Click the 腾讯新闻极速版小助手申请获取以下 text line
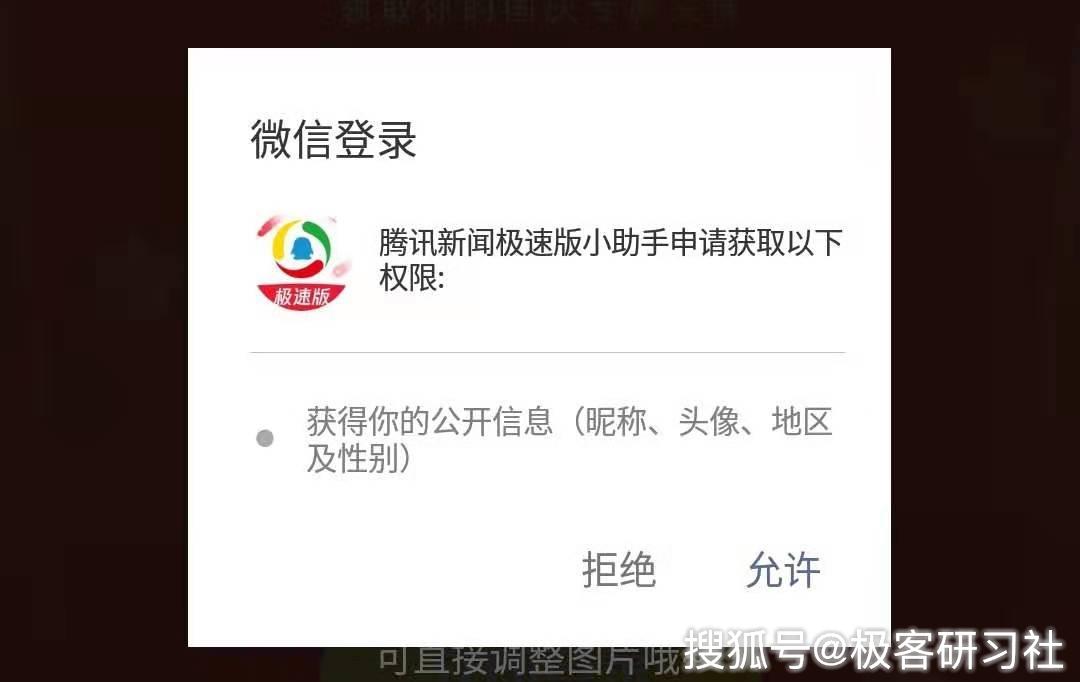 pos(610,242)
